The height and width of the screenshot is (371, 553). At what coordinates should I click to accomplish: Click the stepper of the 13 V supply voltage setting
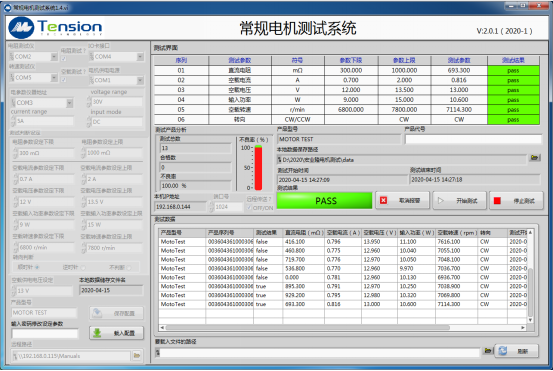14,291
